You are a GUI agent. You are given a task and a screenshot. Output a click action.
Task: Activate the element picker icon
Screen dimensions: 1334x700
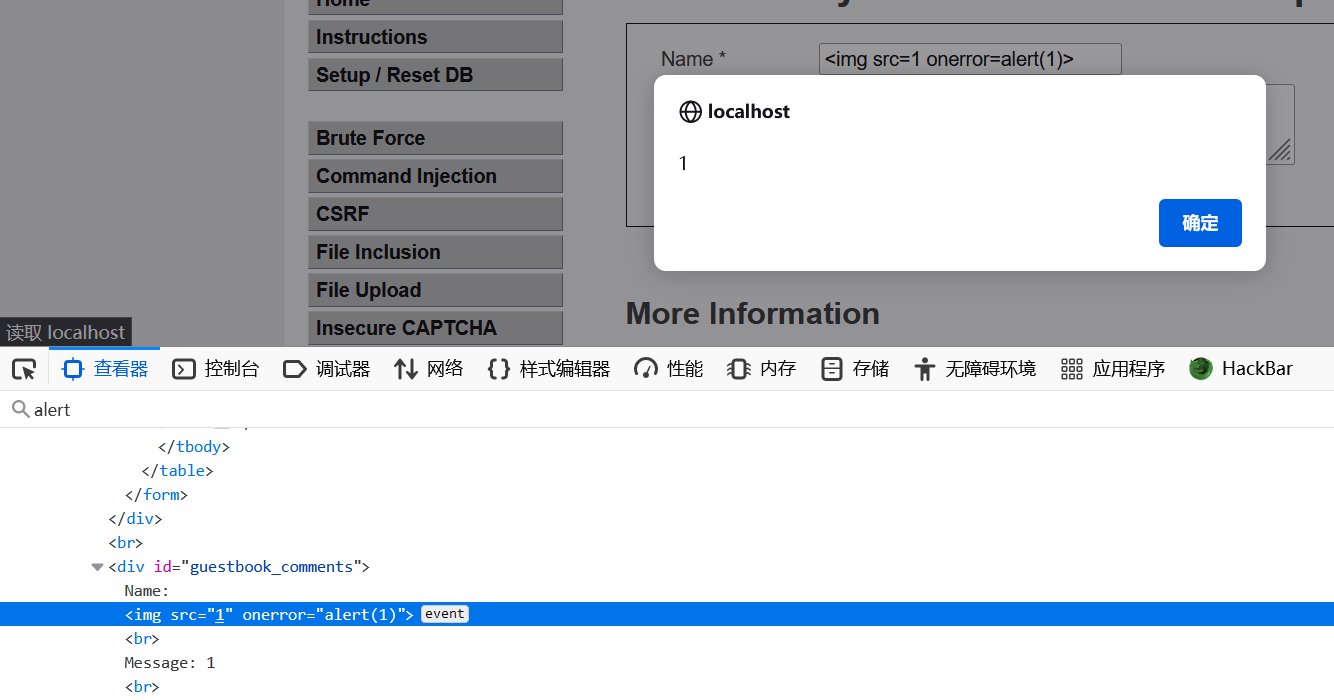coord(24,369)
